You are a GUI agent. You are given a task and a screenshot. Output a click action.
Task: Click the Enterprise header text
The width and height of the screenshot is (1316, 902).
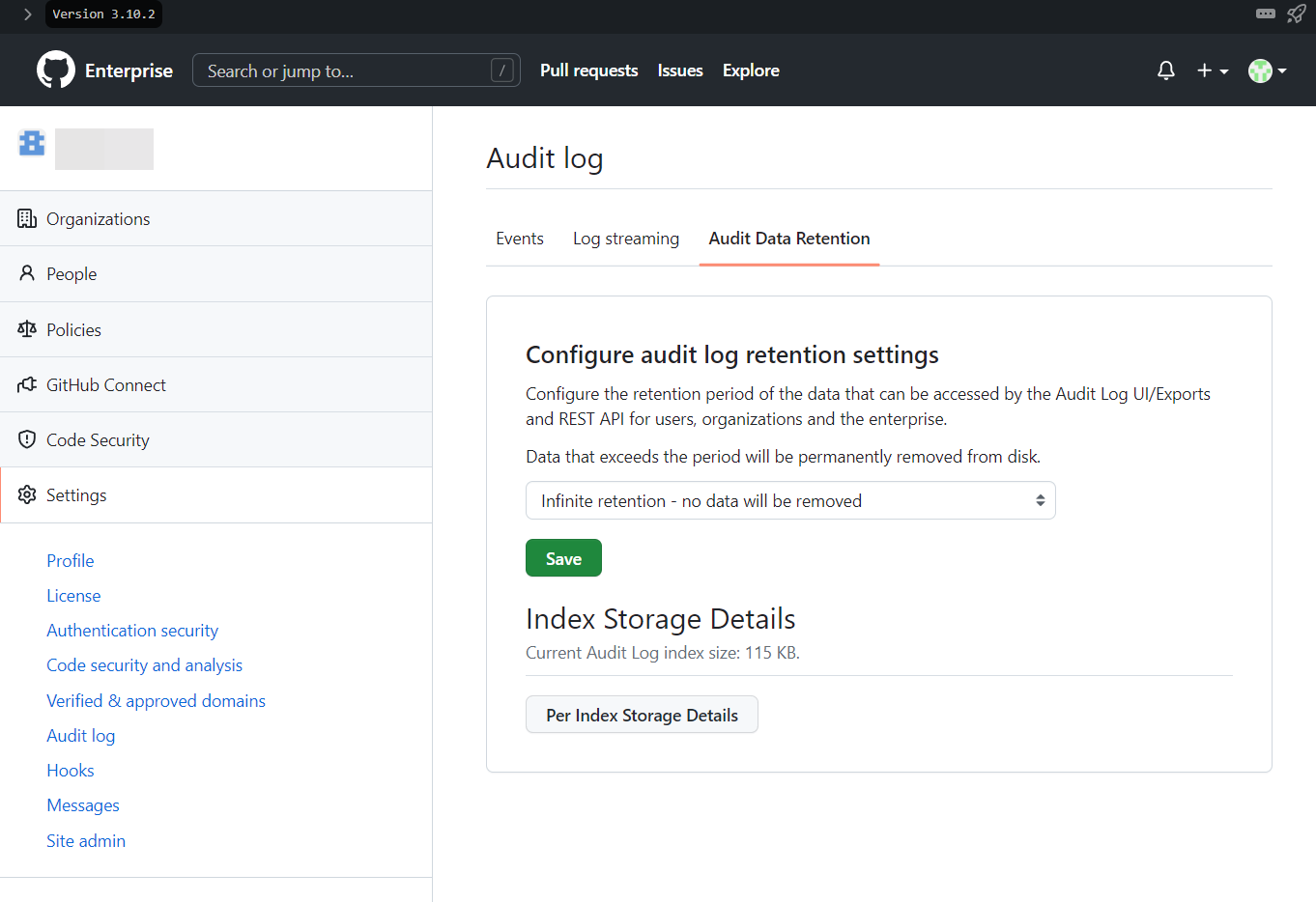click(129, 70)
